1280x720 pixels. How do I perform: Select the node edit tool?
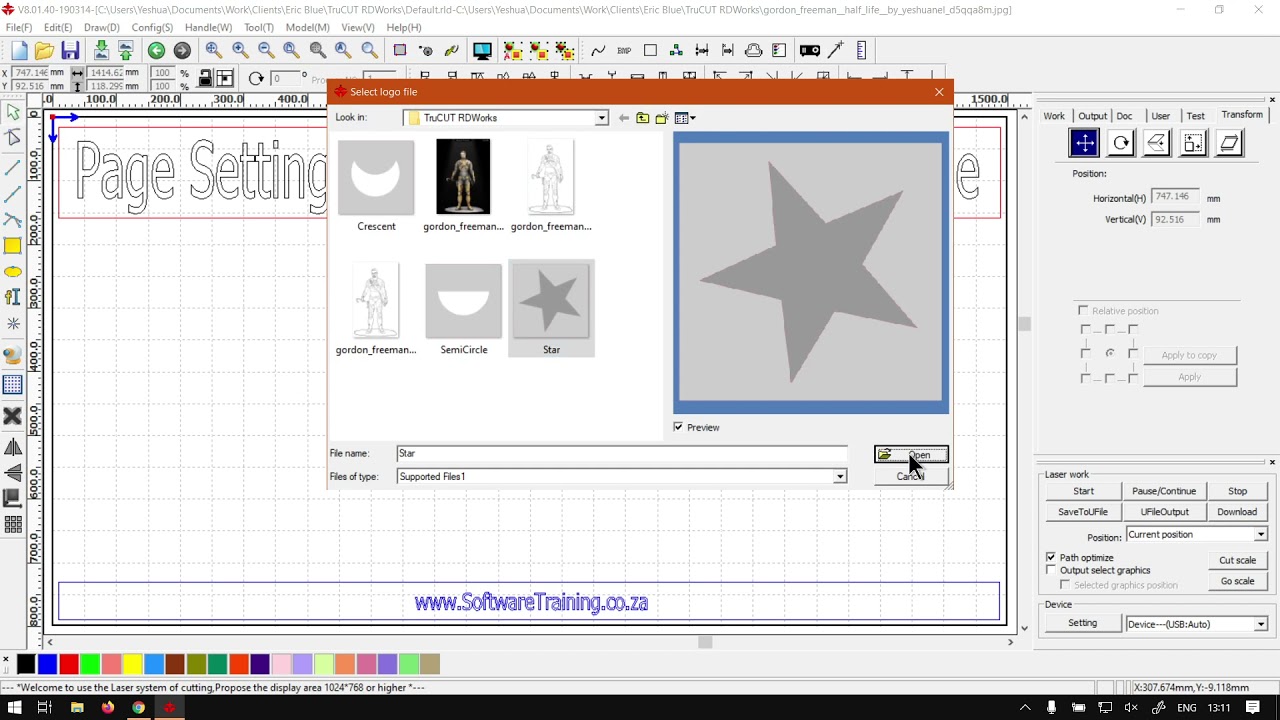tap(13, 138)
